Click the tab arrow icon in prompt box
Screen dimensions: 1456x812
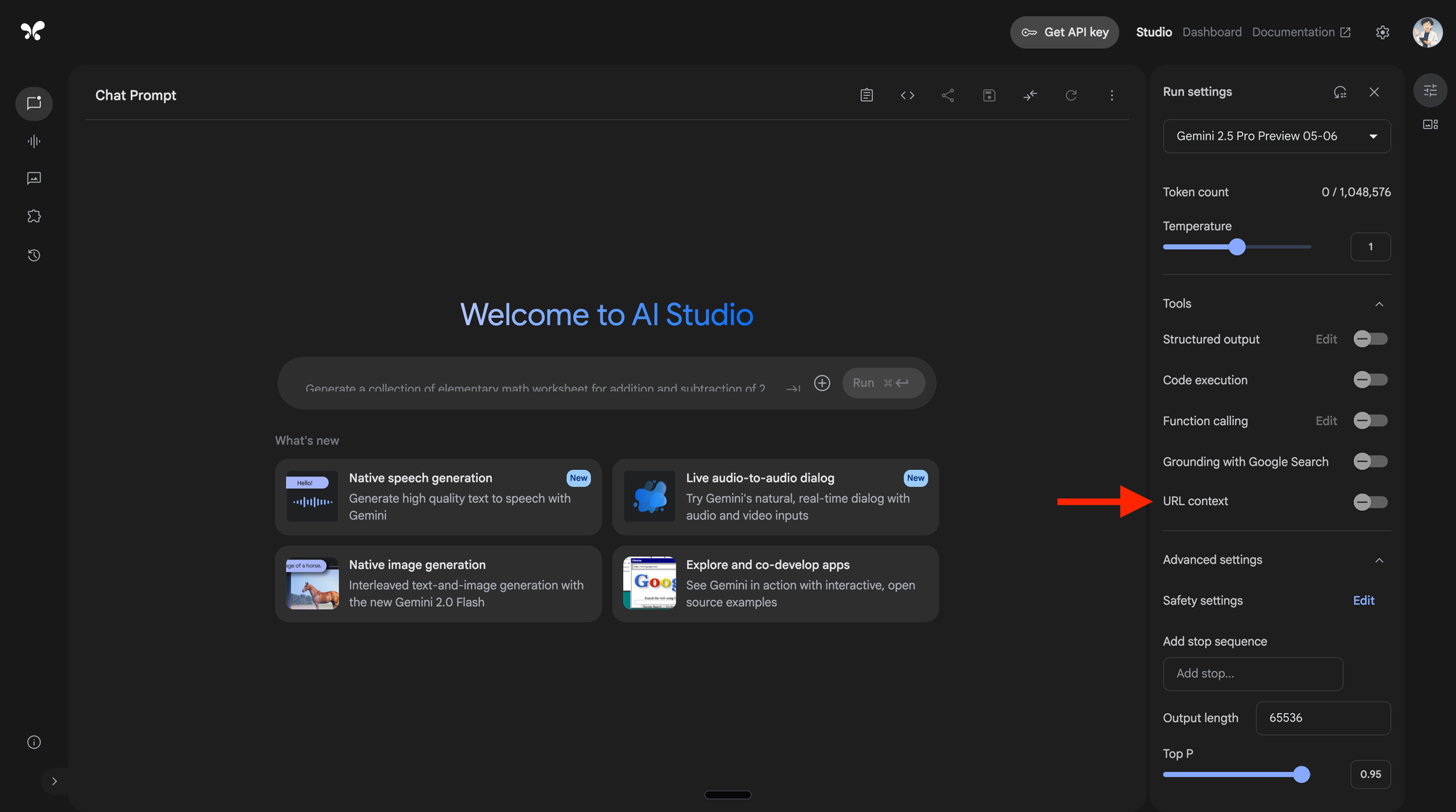[x=793, y=389]
